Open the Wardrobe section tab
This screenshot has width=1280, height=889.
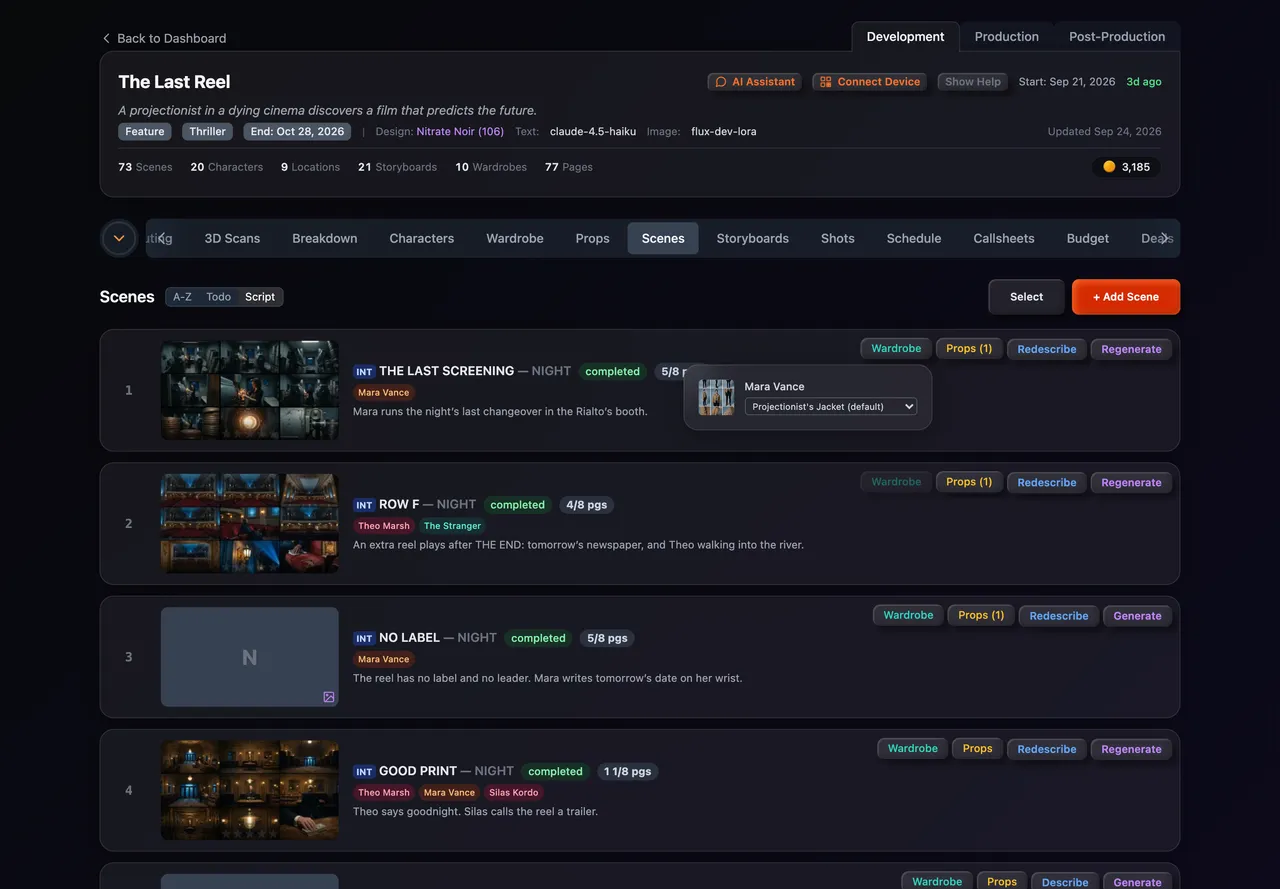(x=515, y=238)
